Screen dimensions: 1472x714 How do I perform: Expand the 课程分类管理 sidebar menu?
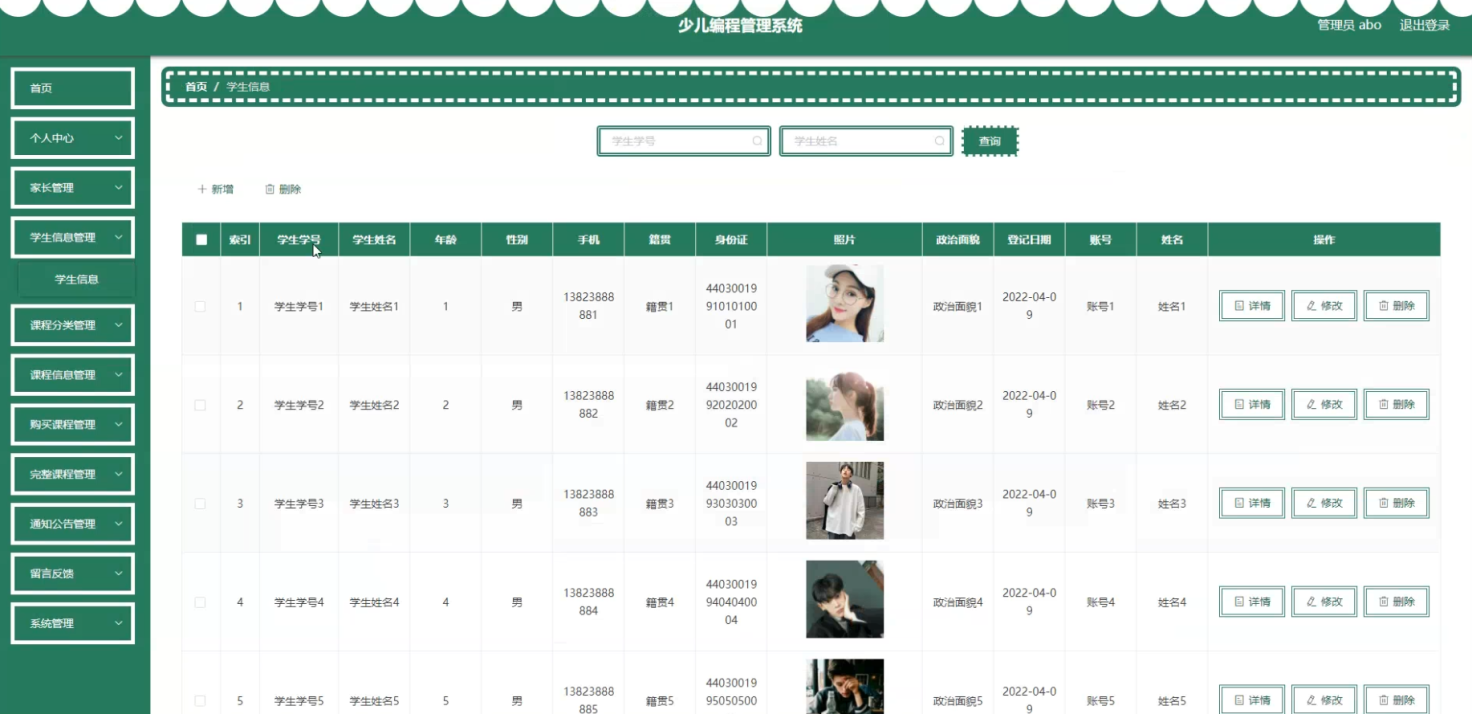tap(72, 325)
